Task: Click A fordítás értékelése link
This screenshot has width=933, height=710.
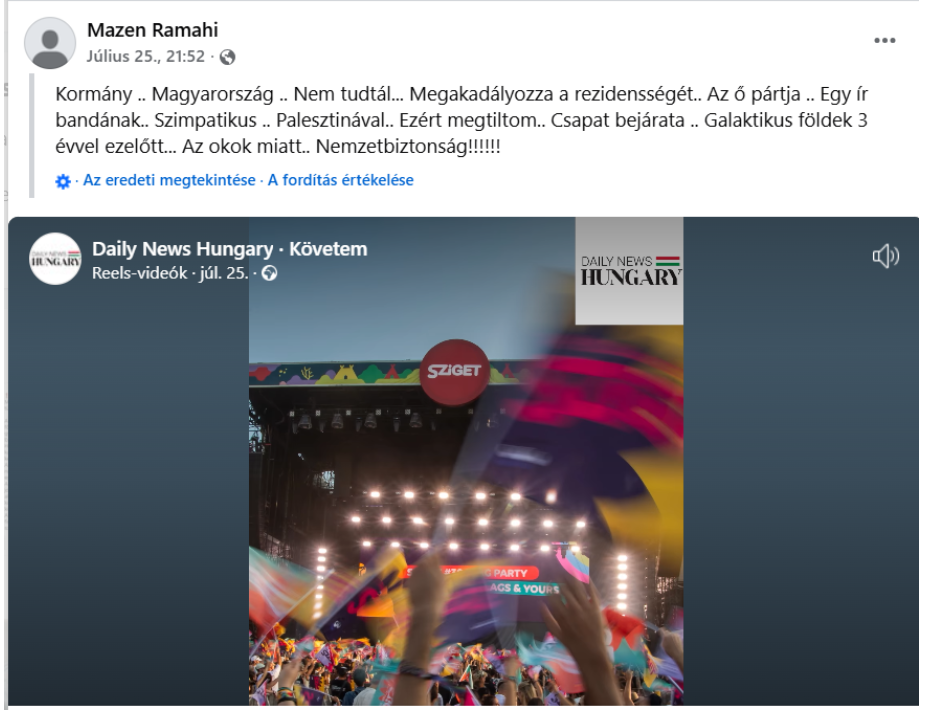Action: (x=340, y=180)
